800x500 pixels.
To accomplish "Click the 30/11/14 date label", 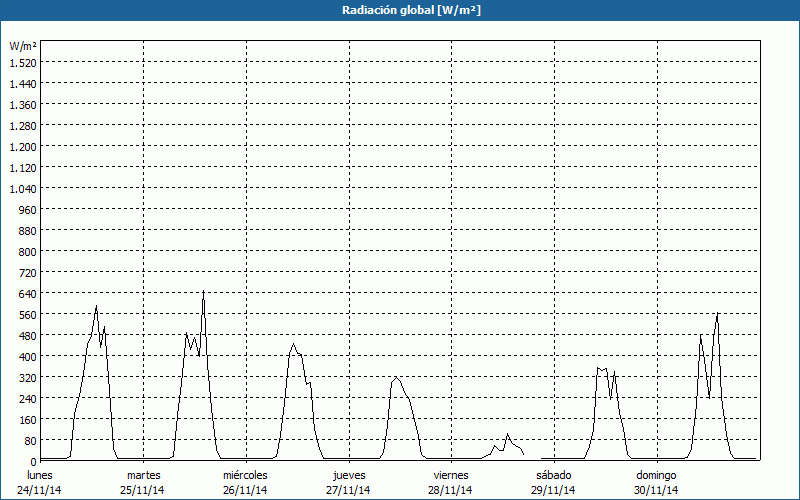I will tap(656, 490).
